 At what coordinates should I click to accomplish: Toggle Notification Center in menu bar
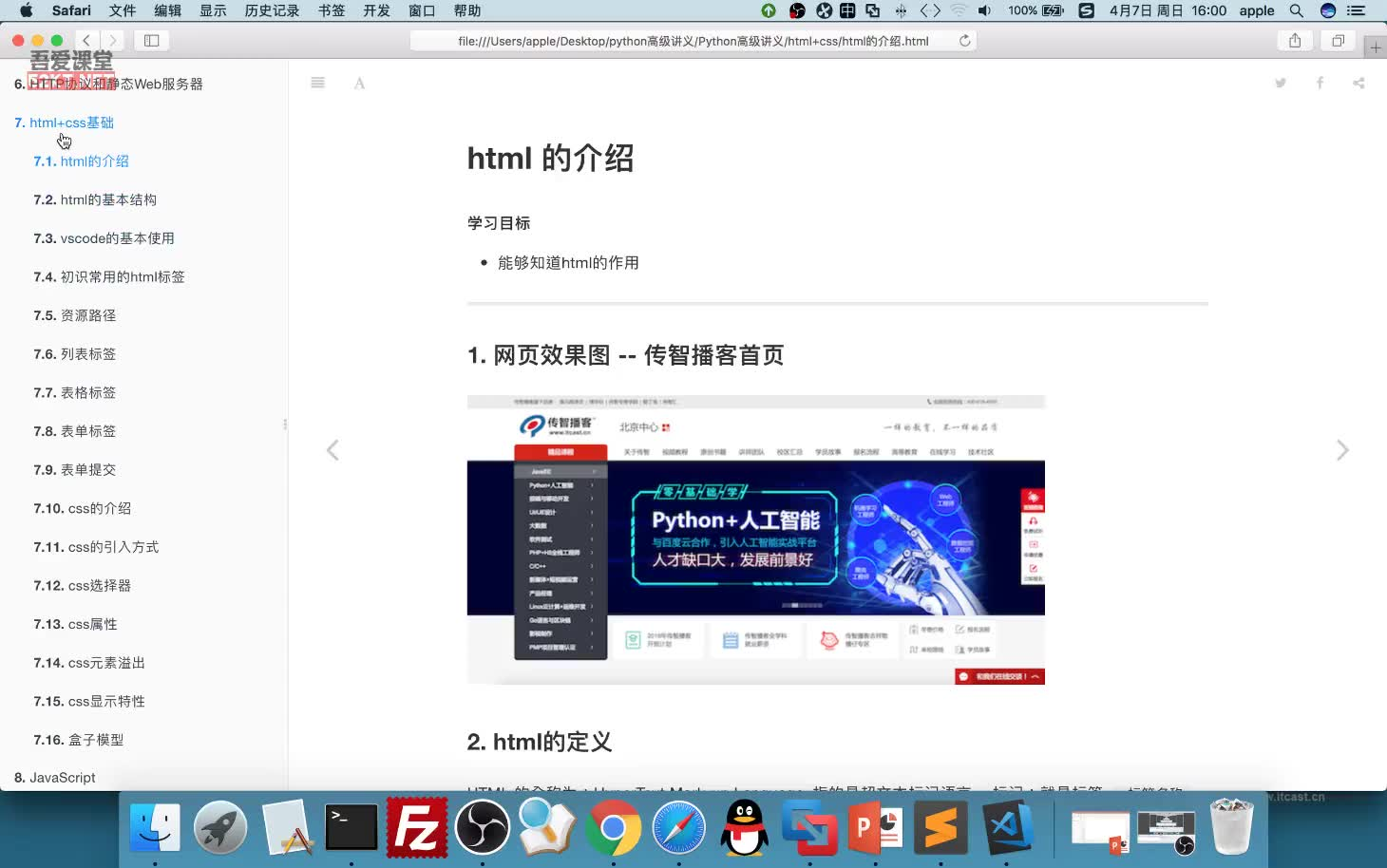click(1357, 10)
